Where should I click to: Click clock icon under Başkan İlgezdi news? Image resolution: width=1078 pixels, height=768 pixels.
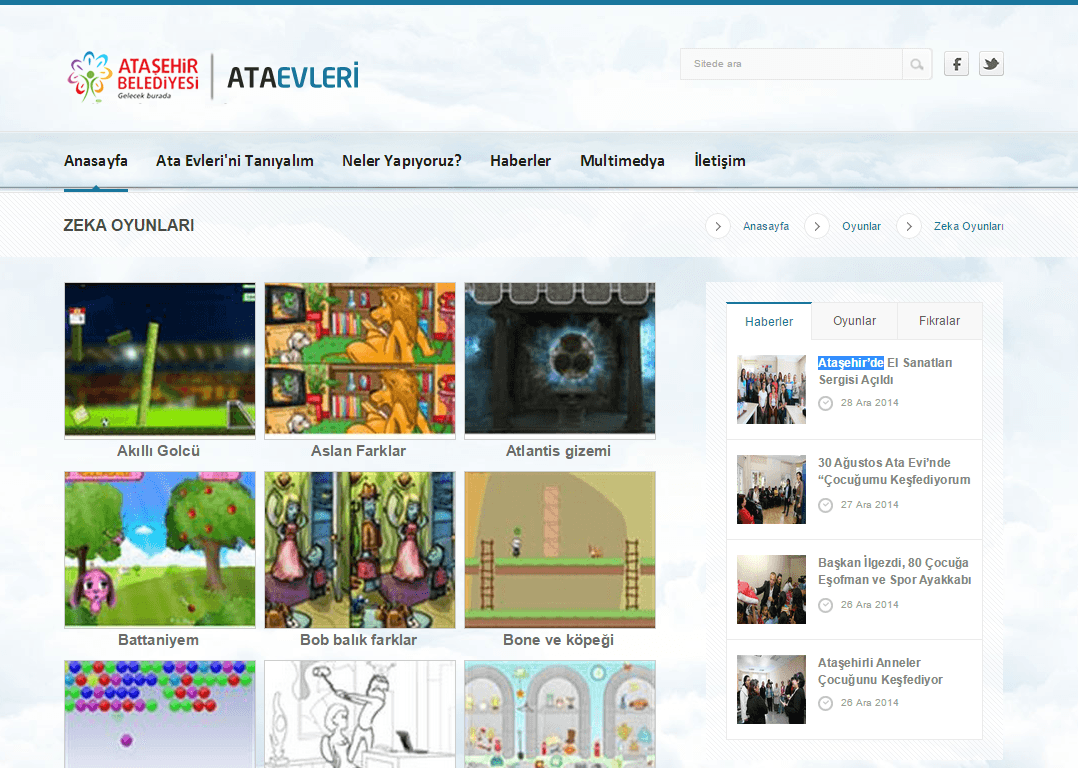[826, 605]
